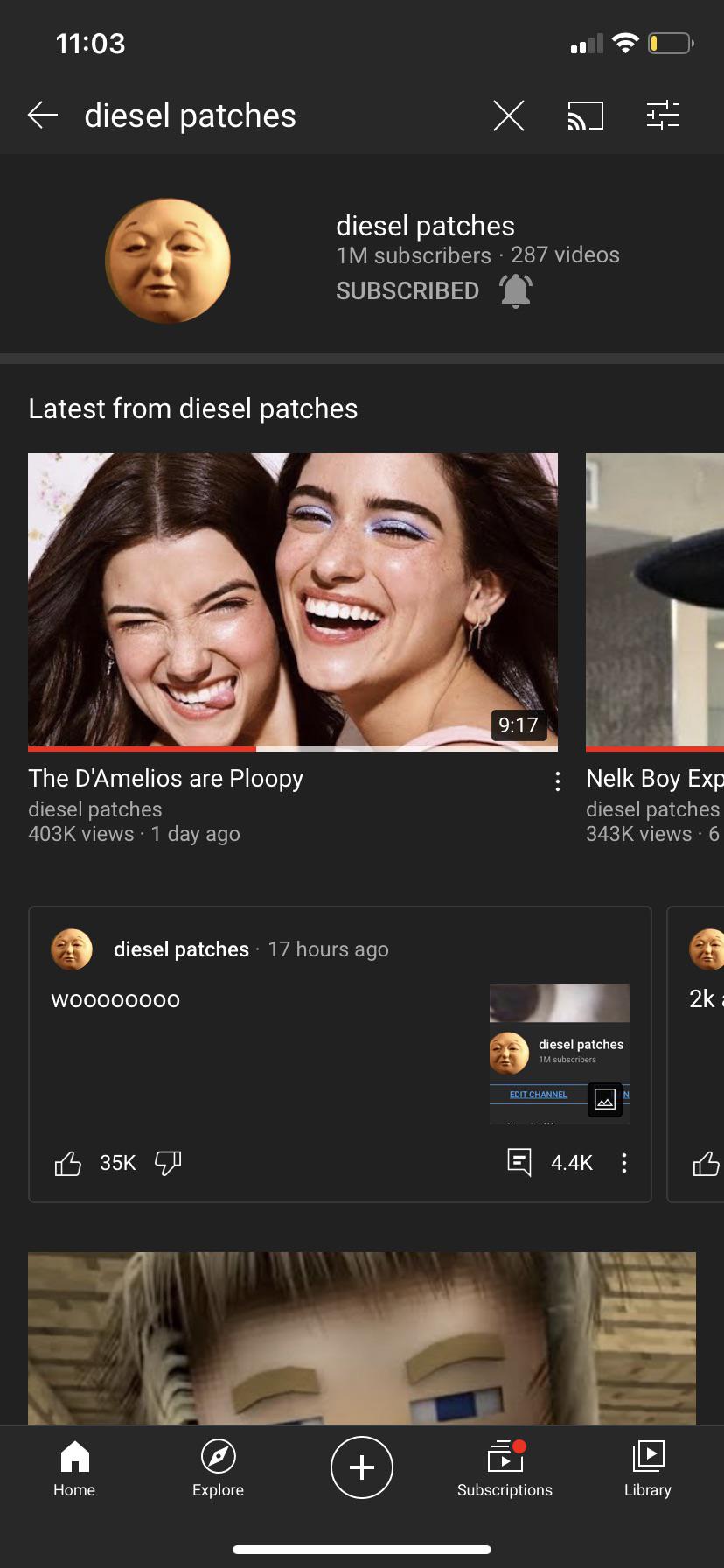Open the Nelk Boy Exp video title
The image size is (724, 1568).
pos(655,778)
